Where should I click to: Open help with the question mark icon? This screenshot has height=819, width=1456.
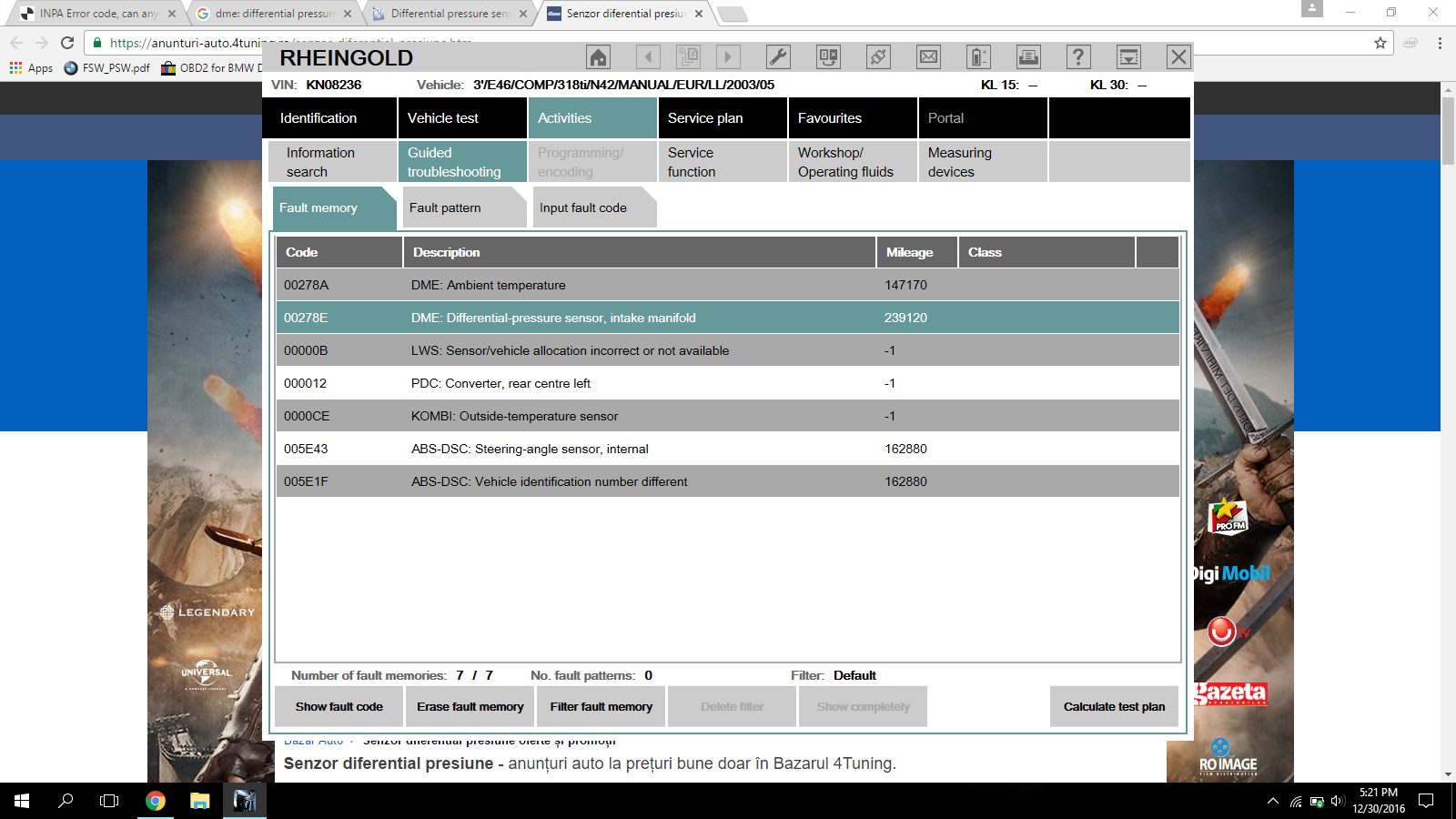click(1078, 57)
